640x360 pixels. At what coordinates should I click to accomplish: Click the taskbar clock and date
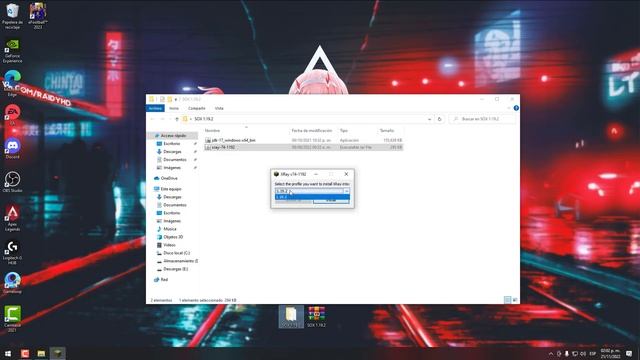[x=610, y=353]
